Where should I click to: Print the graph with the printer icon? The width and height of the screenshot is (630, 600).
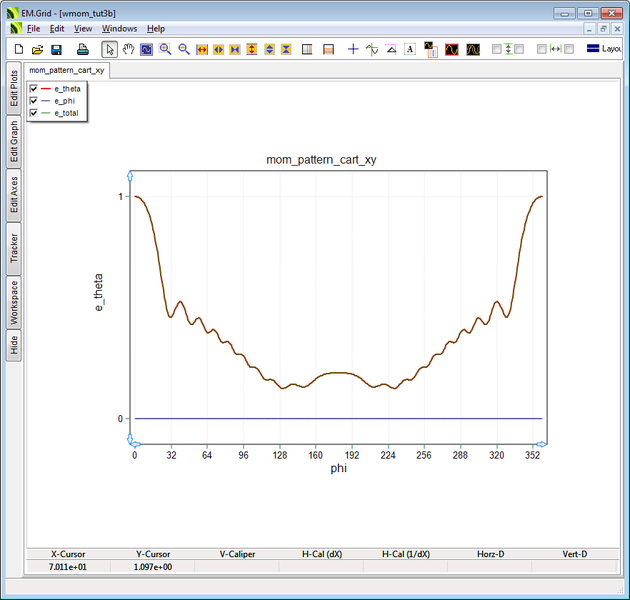pos(82,49)
